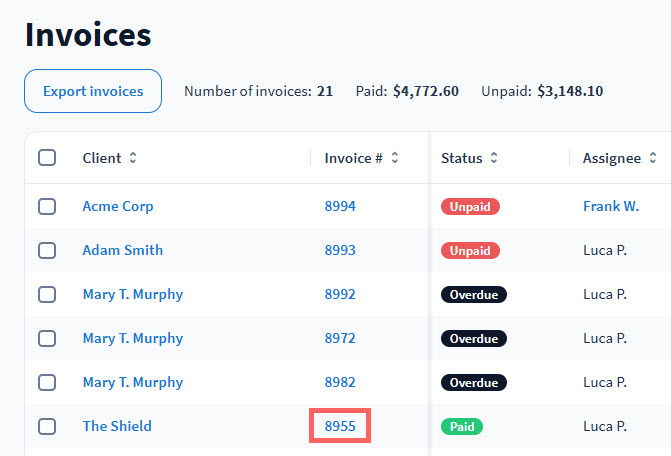671x456 pixels.
Task: Click the Unpaid badge on Acme Corp row
Action: coord(470,206)
